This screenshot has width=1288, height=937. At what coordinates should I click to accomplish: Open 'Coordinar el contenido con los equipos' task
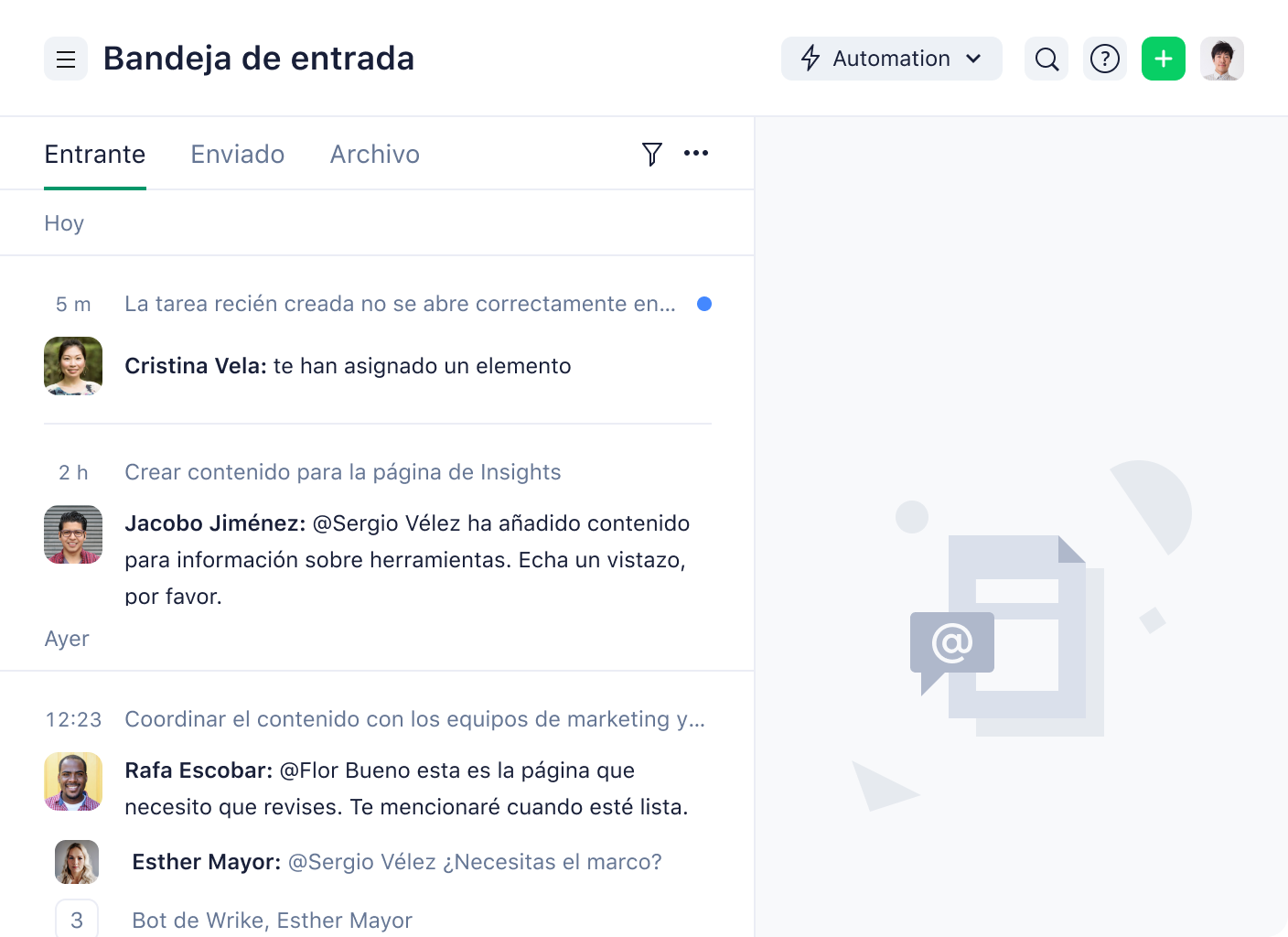[415, 719]
